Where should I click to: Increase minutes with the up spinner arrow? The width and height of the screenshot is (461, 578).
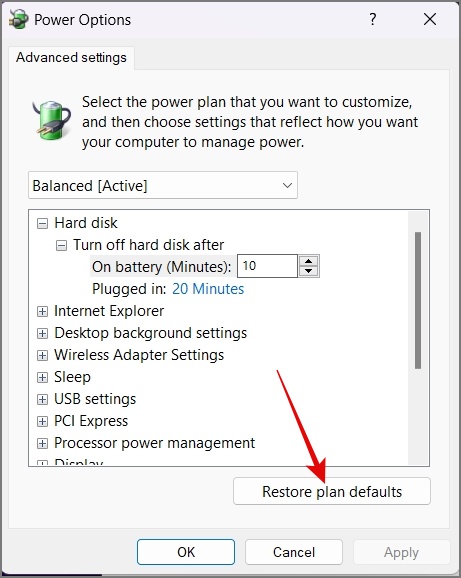[309, 261]
